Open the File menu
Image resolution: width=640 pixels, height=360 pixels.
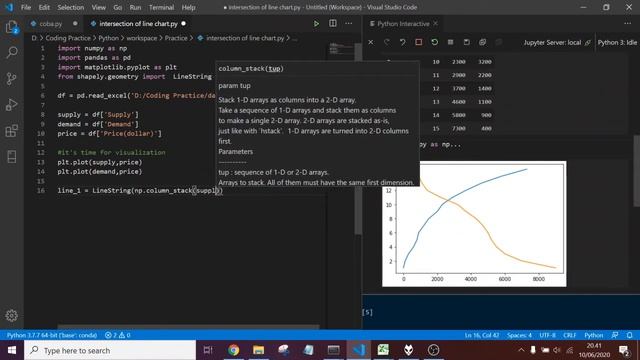pos(26,7)
